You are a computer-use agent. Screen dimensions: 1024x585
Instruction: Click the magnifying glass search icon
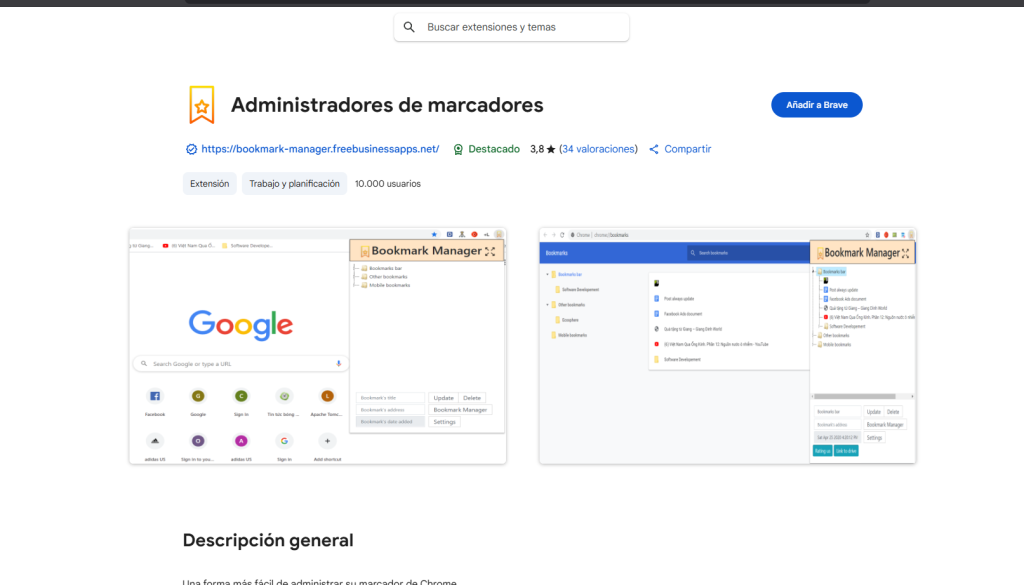point(409,27)
